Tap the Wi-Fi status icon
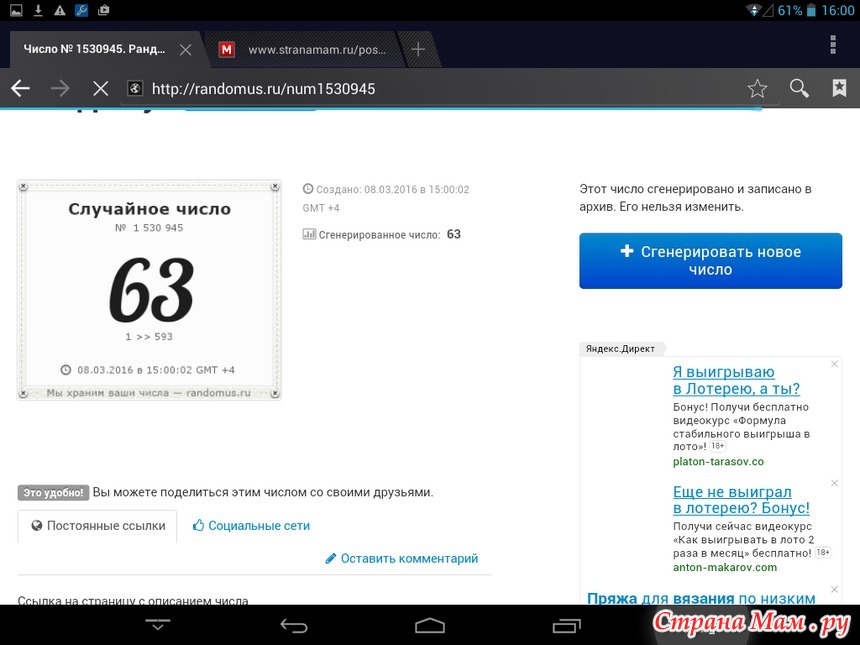860x645 pixels. [x=754, y=10]
